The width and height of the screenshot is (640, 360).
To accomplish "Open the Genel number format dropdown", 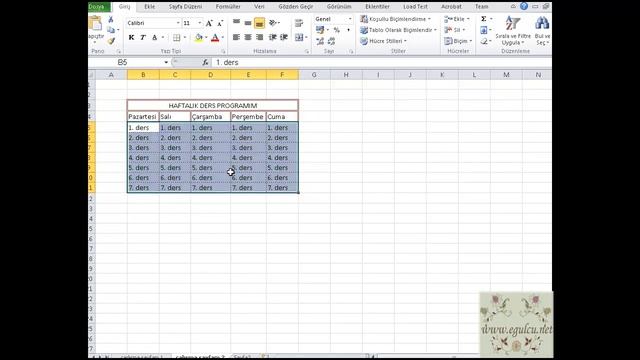I will (350, 19).
